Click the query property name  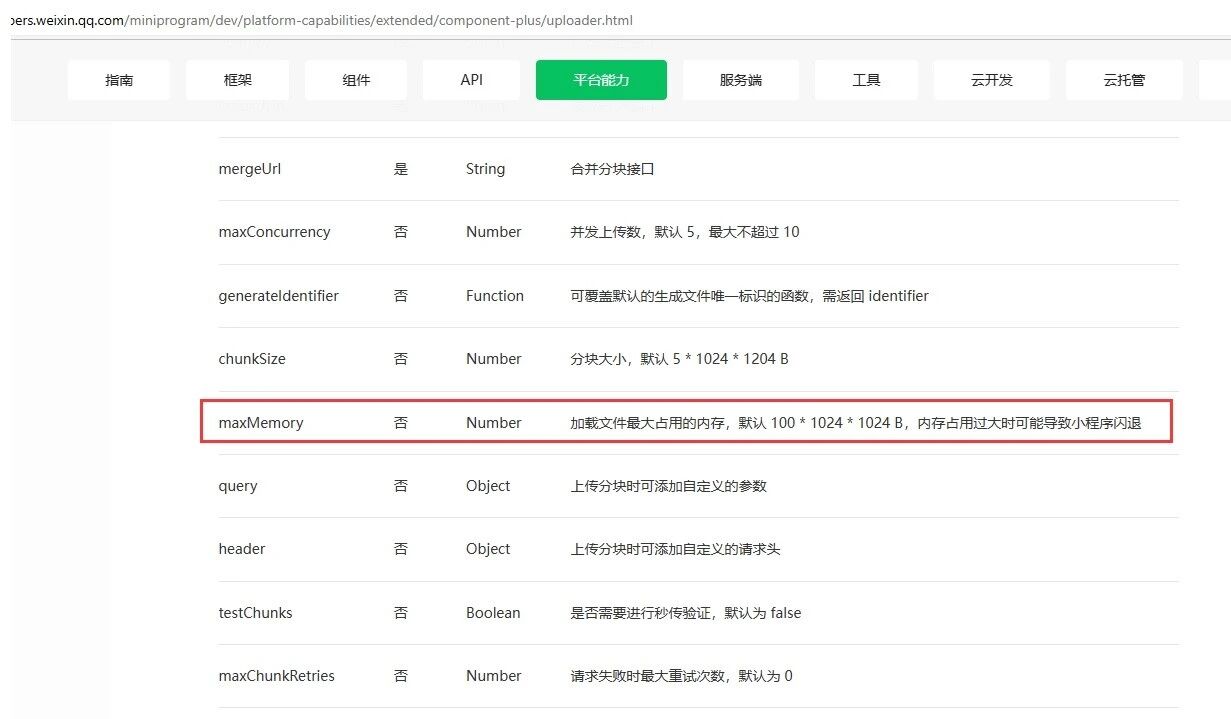tap(238, 486)
